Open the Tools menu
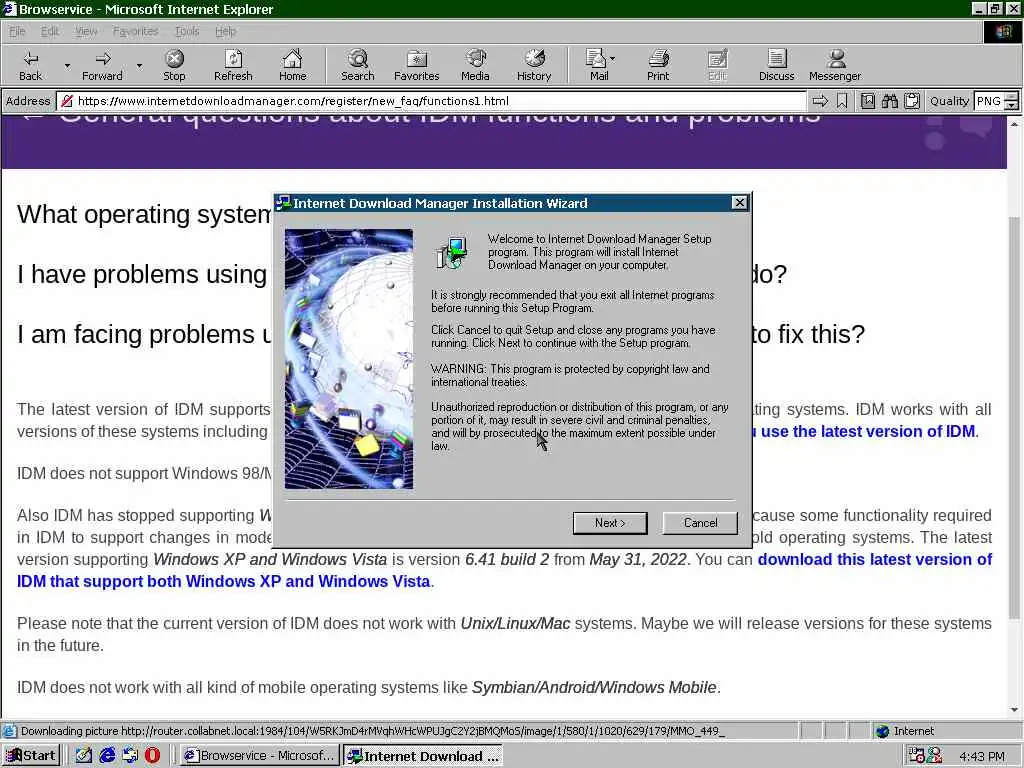Image resolution: width=1024 pixels, height=768 pixels. click(x=187, y=31)
